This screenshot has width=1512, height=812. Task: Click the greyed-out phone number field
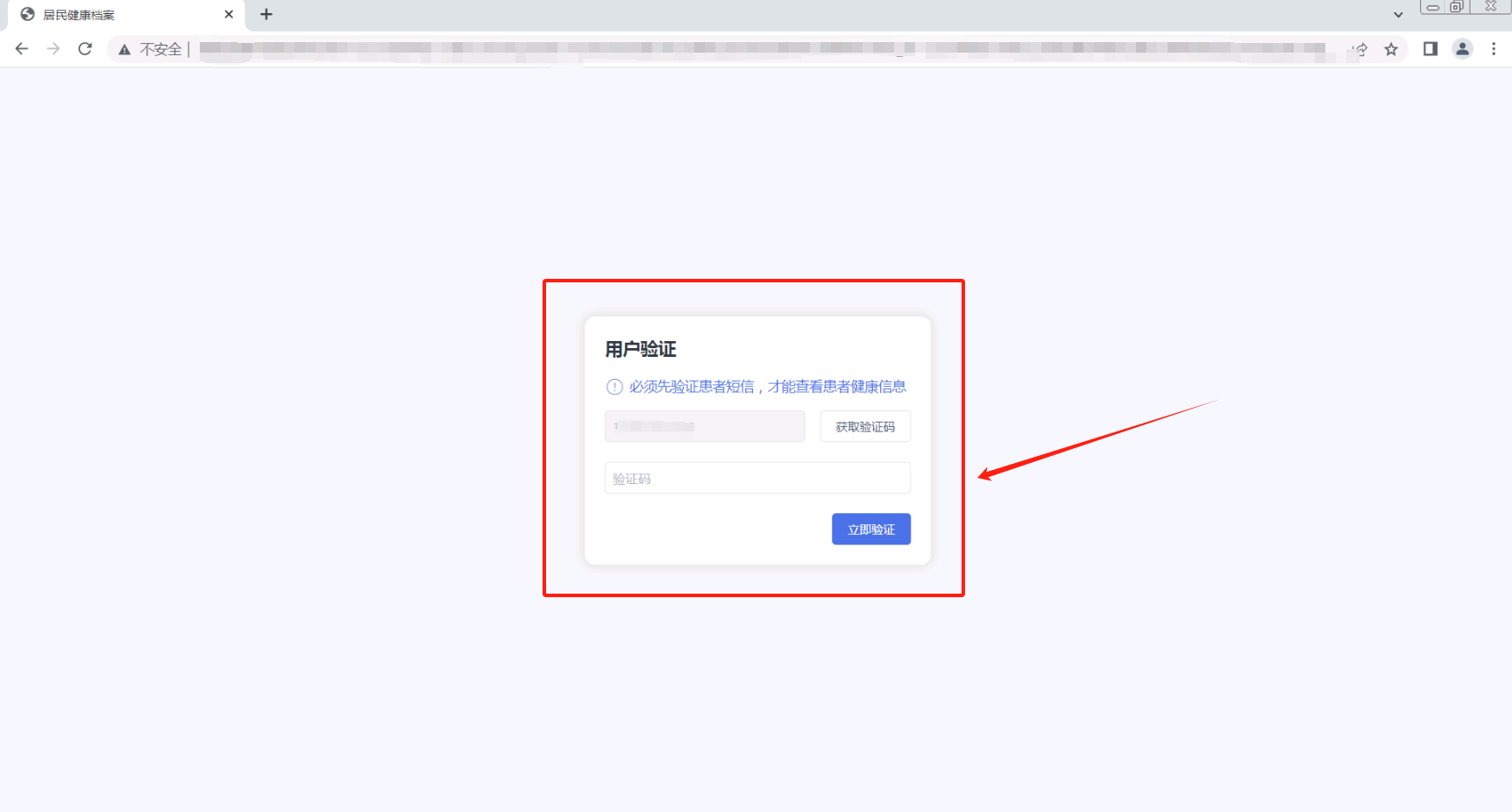point(705,427)
